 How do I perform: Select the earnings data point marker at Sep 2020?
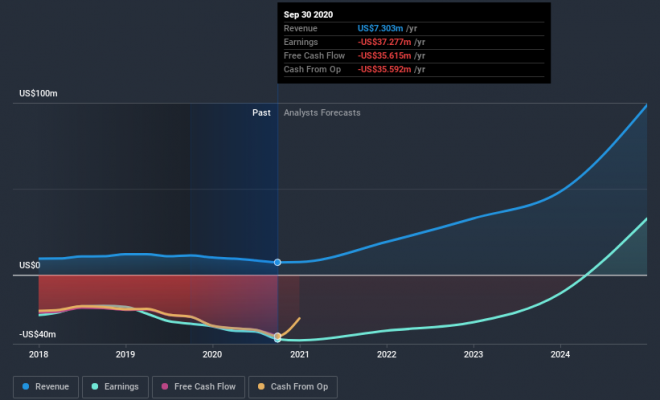pyautogui.click(x=278, y=339)
